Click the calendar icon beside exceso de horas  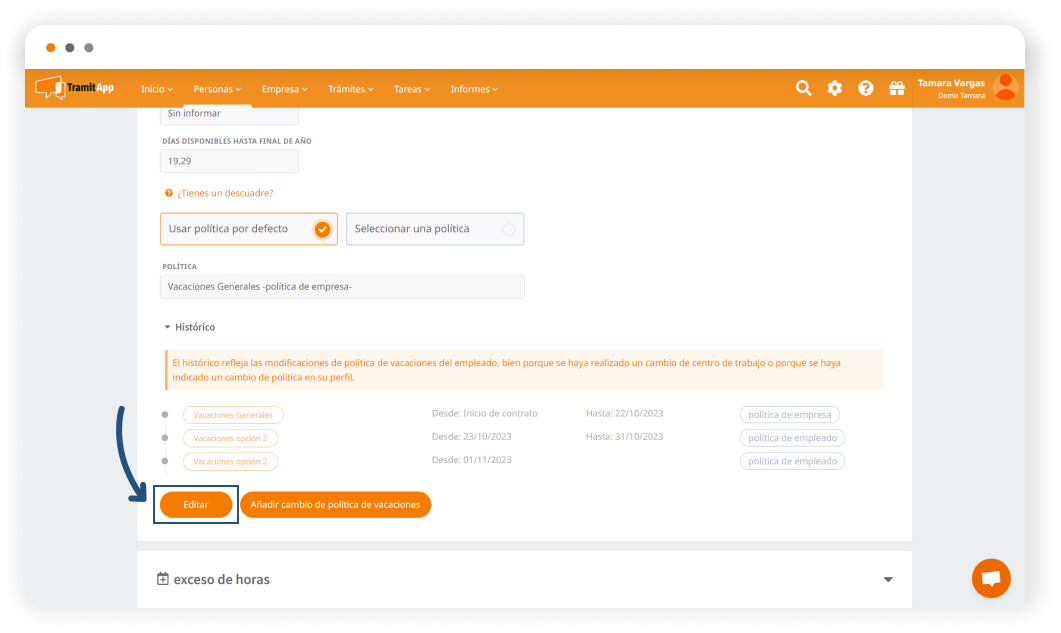click(x=163, y=579)
